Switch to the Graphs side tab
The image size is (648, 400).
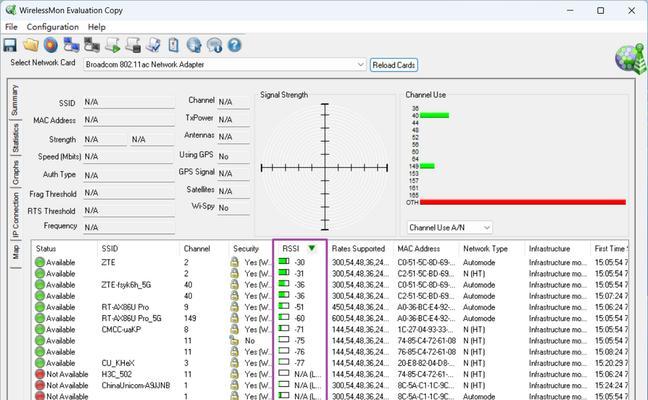click(x=15, y=172)
